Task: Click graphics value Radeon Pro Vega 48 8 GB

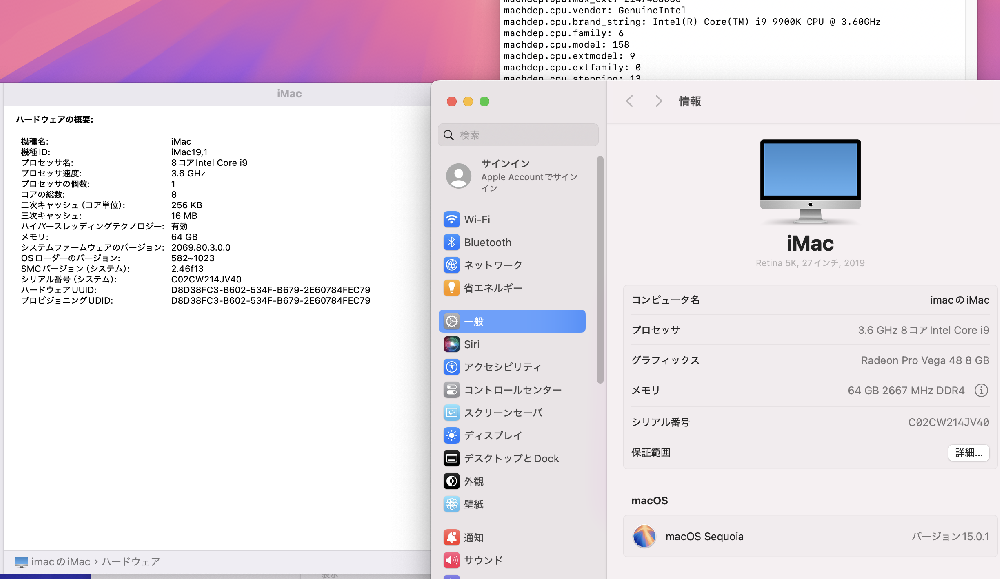Action: click(x=925, y=360)
